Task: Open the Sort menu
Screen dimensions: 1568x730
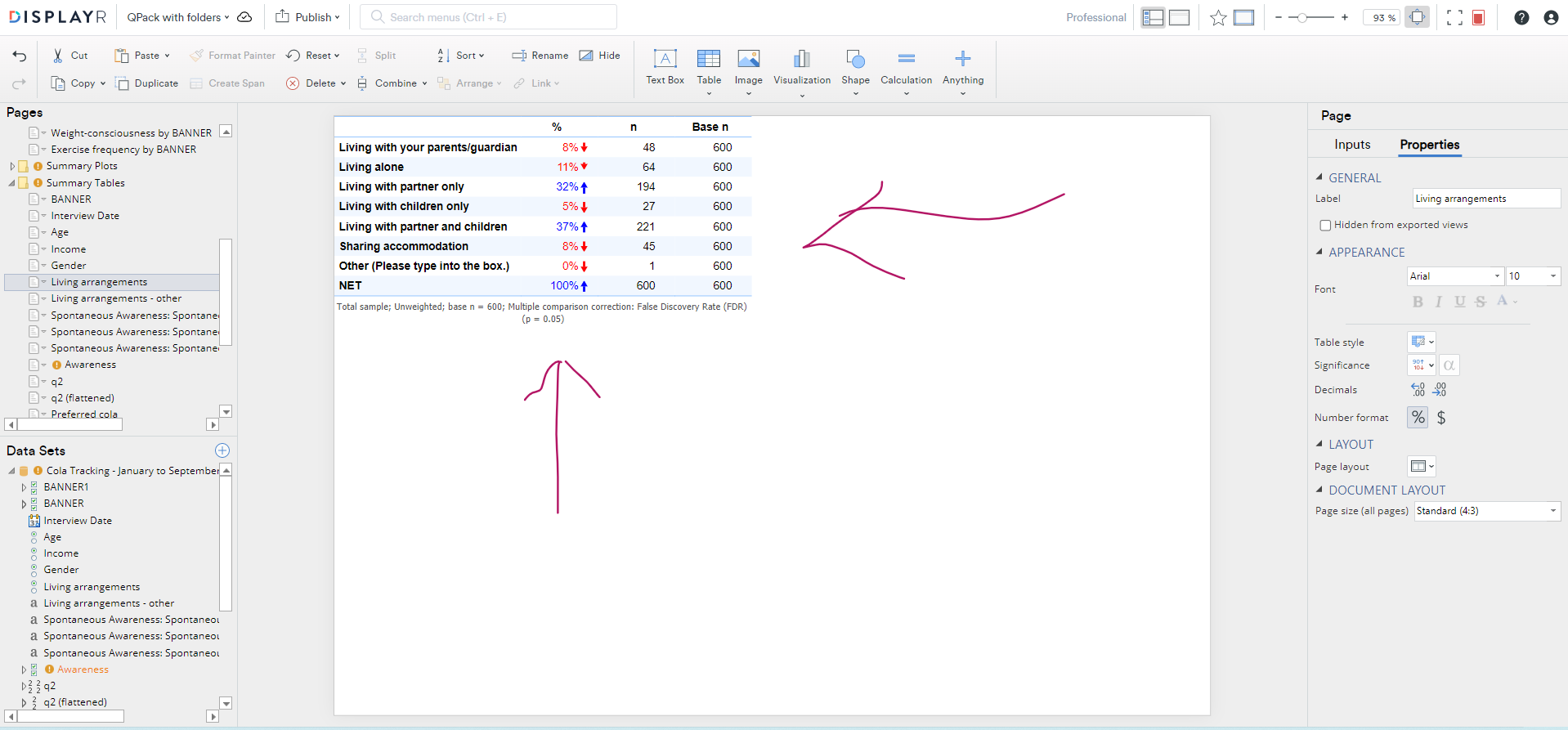Action: (x=462, y=56)
